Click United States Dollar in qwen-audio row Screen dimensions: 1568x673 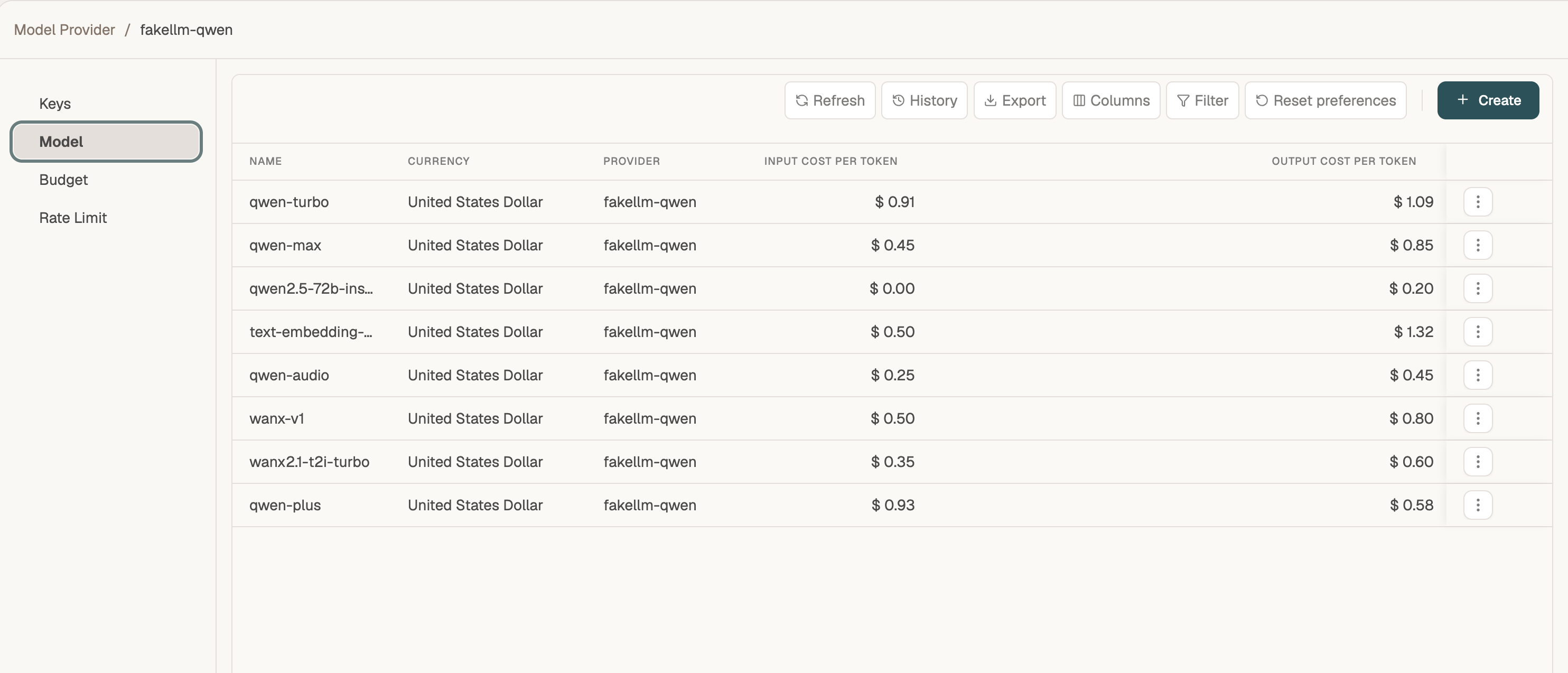[475, 375]
